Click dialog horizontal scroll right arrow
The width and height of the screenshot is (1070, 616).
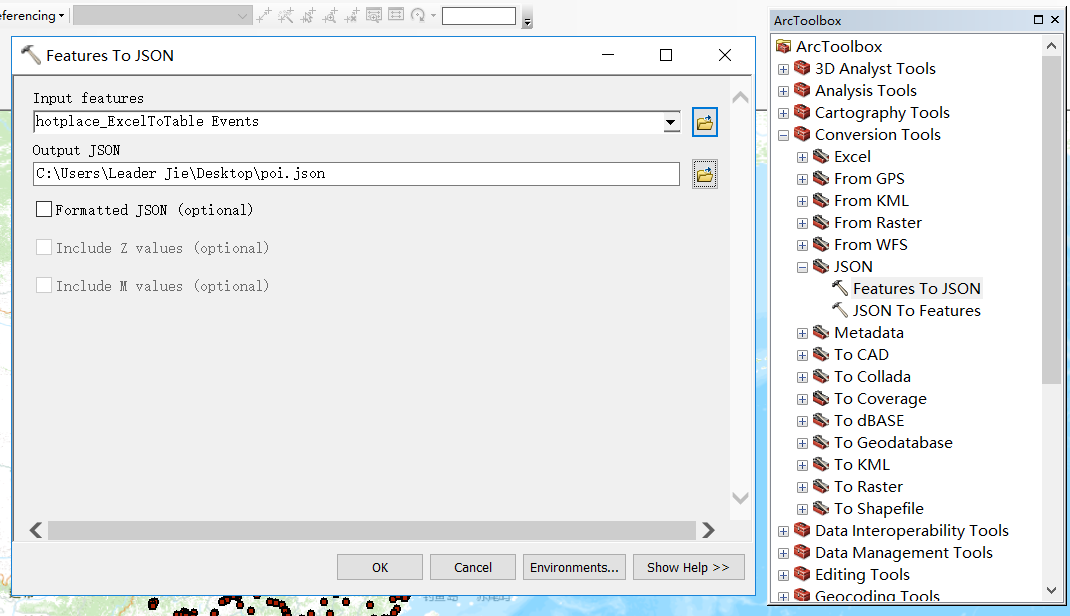[708, 530]
